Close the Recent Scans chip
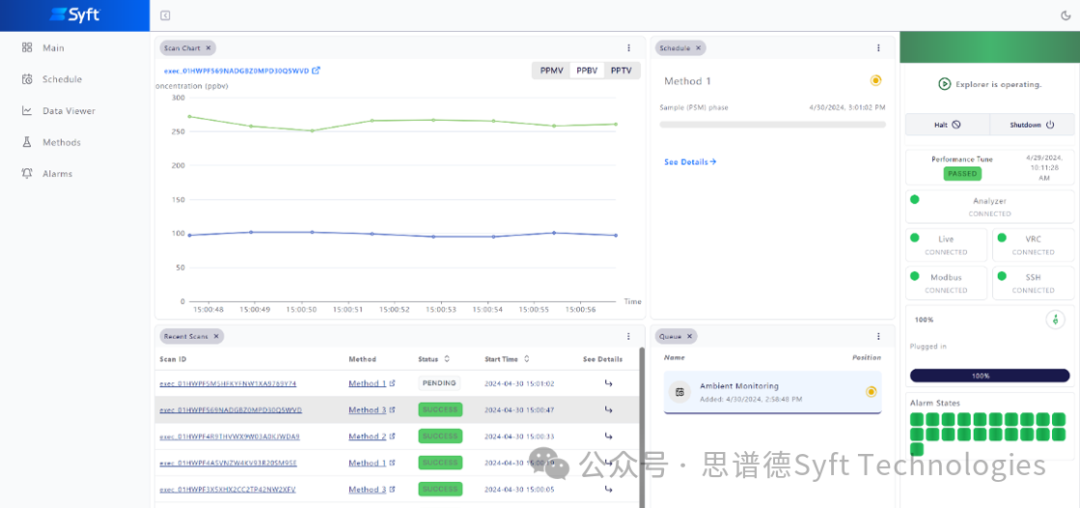Screen dimensions: 1080x508 point(216,336)
